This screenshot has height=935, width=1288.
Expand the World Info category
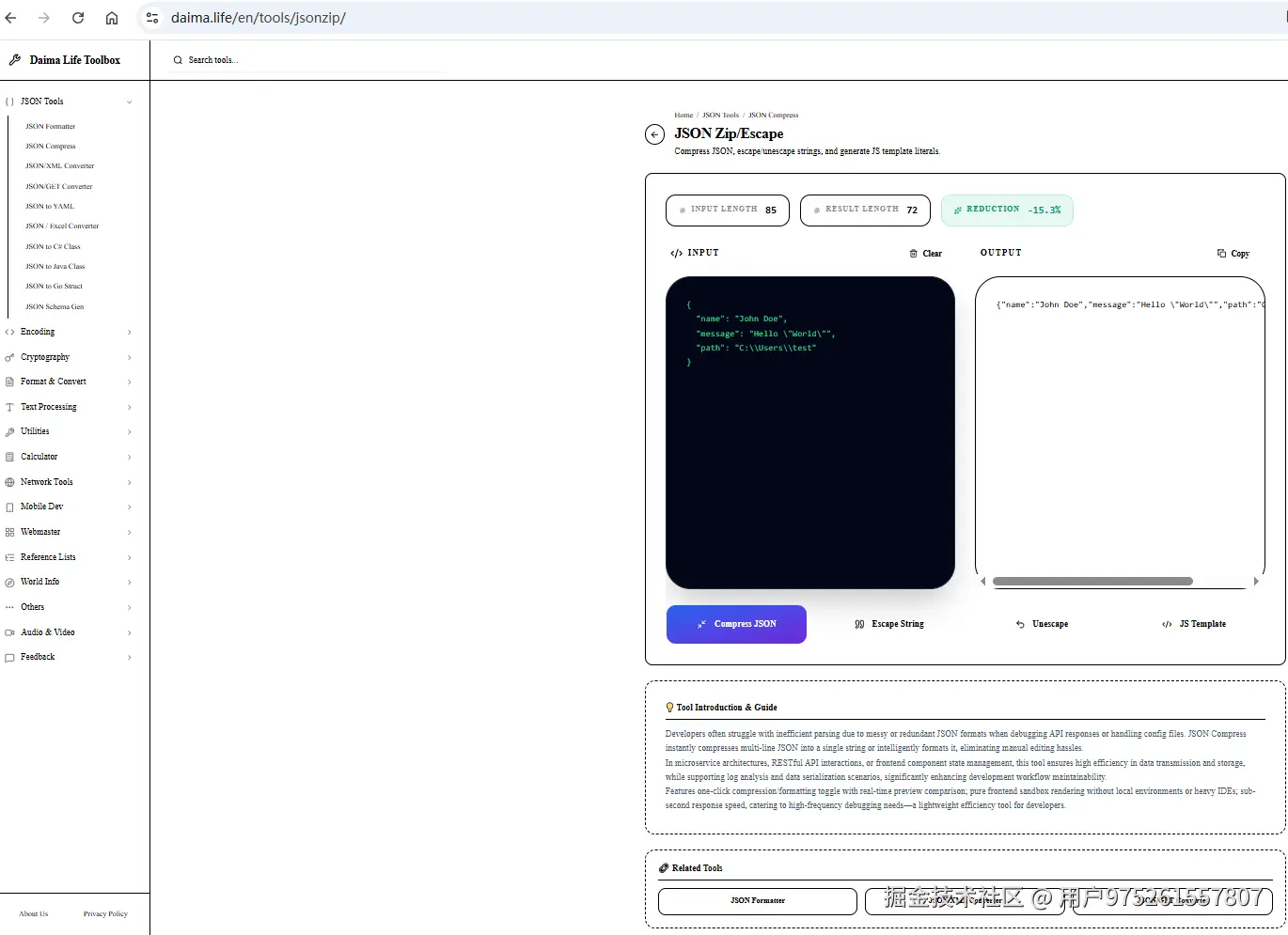69,582
